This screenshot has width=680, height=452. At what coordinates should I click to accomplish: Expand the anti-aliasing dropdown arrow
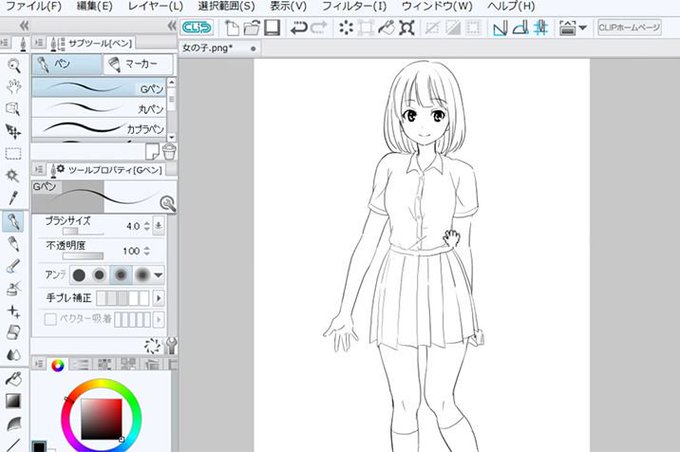pos(158,275)
